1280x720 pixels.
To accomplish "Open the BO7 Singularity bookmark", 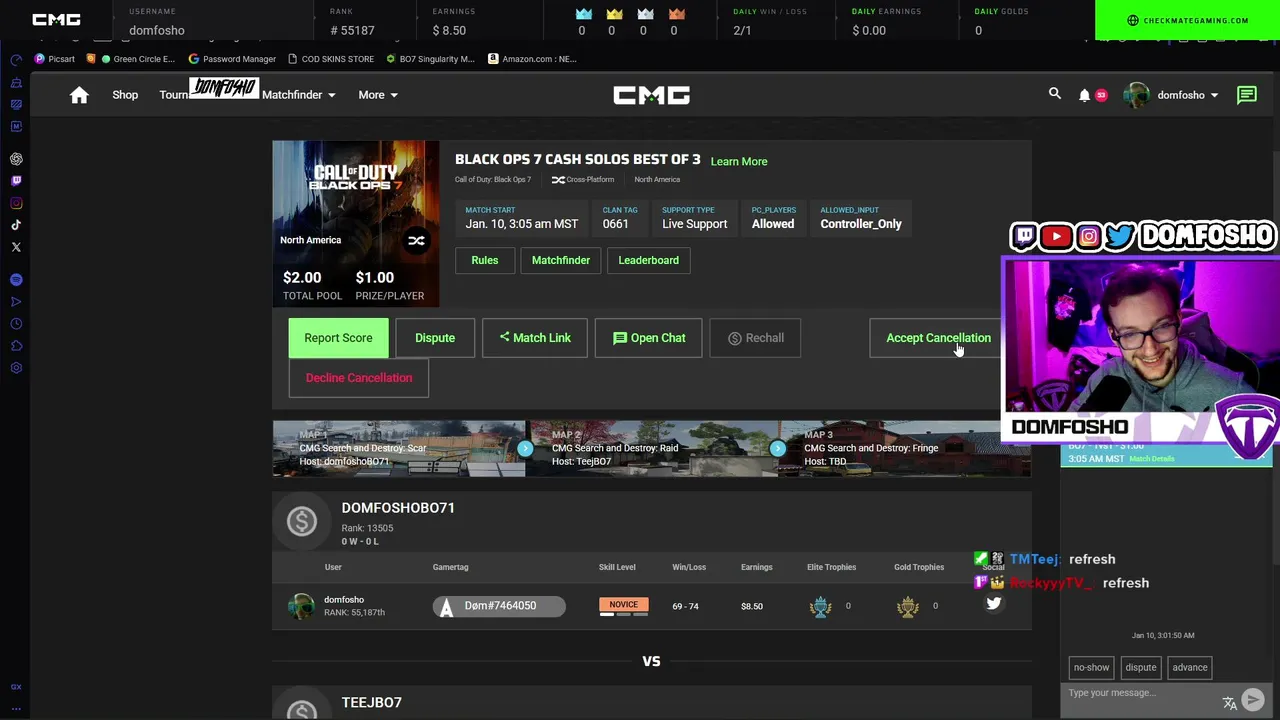I will (x=431, y=59).
